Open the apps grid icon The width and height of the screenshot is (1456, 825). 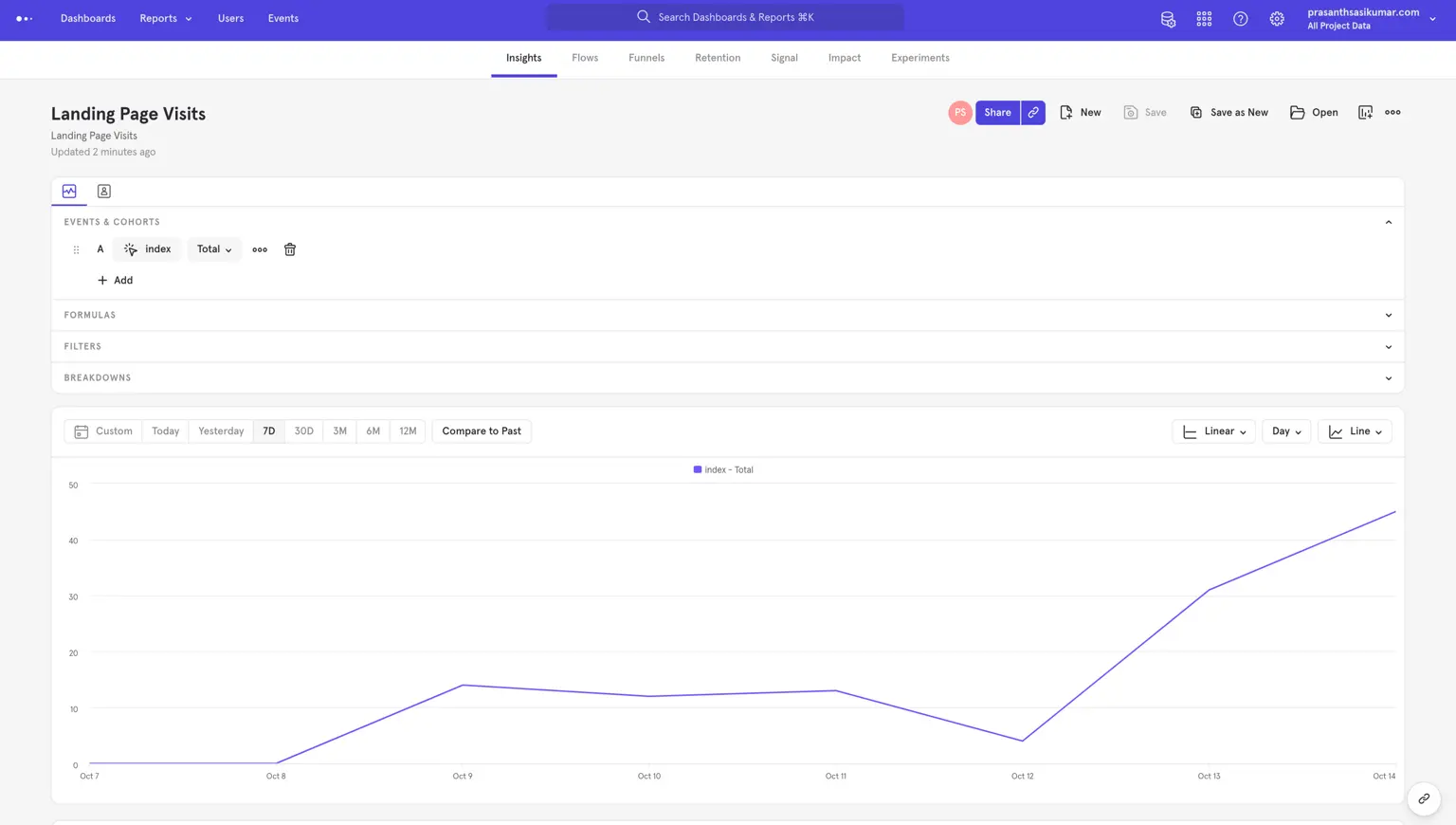[1204, 19]
